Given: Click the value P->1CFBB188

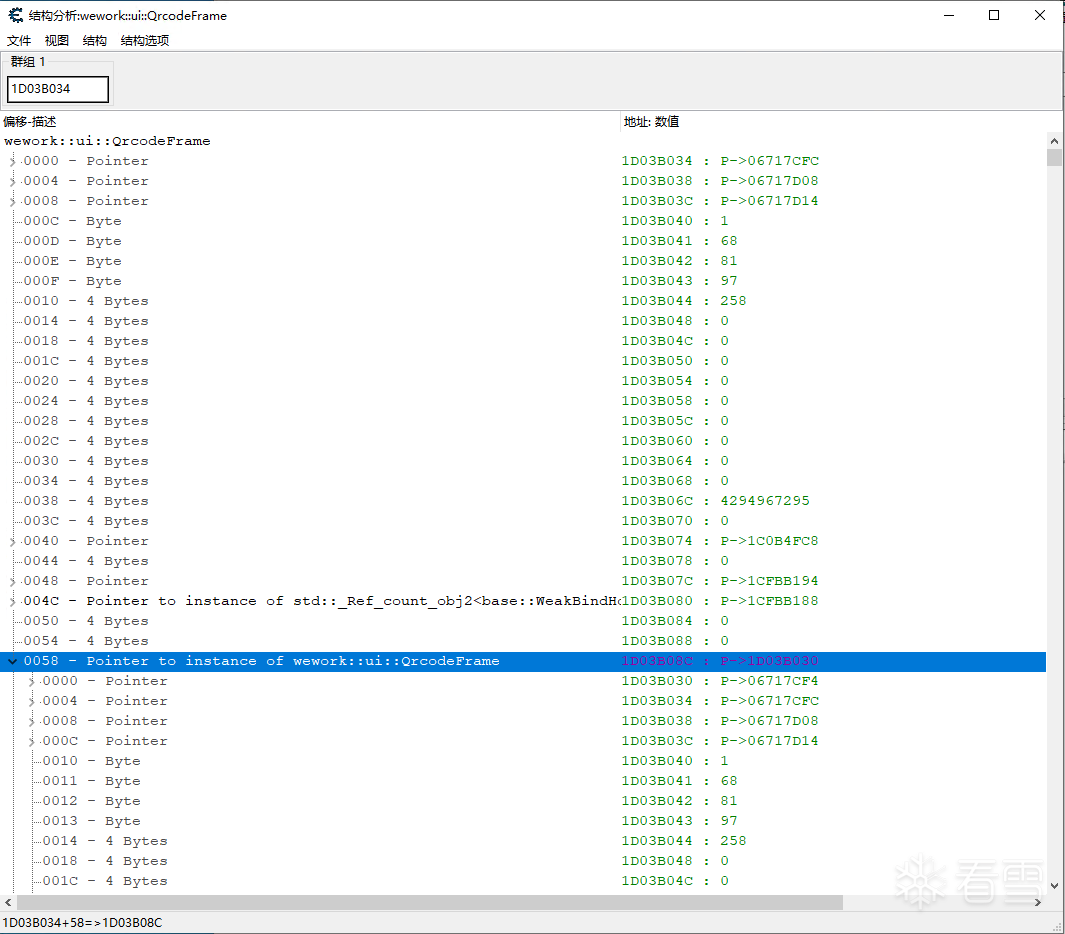Looking at the screenshot, I should click(x=770, y=601).
